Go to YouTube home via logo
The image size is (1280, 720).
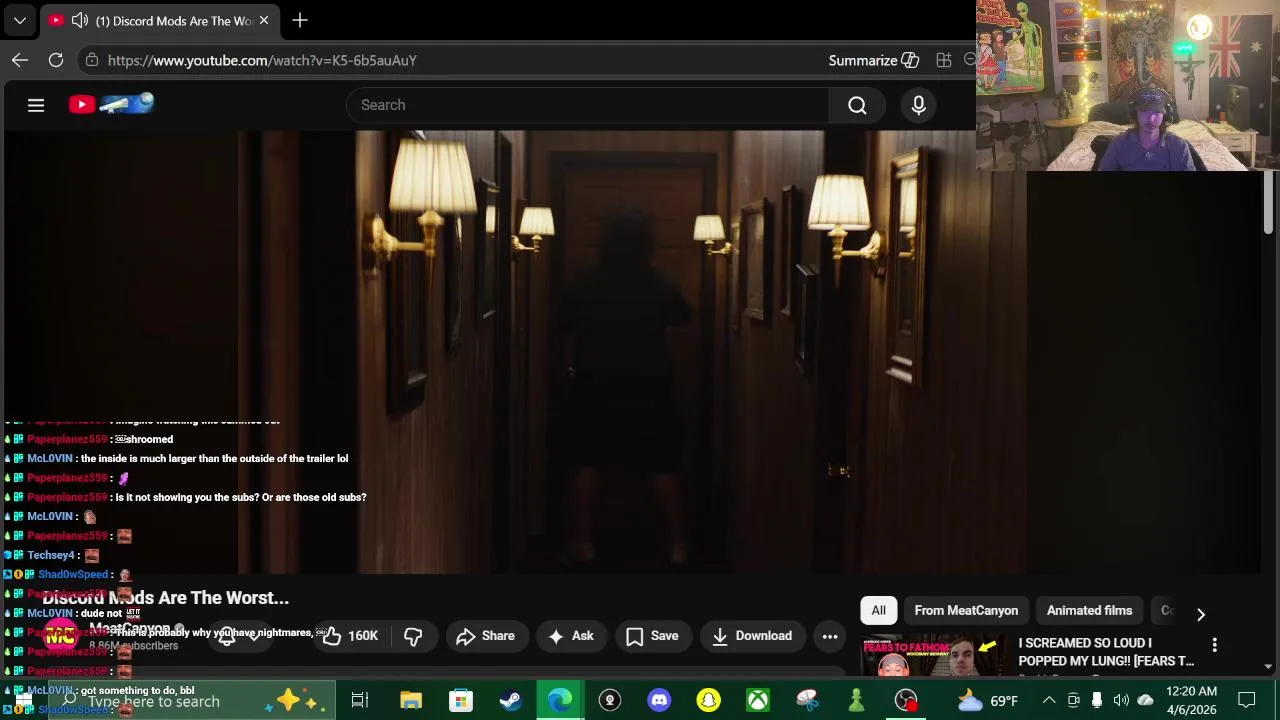(111, 104)
